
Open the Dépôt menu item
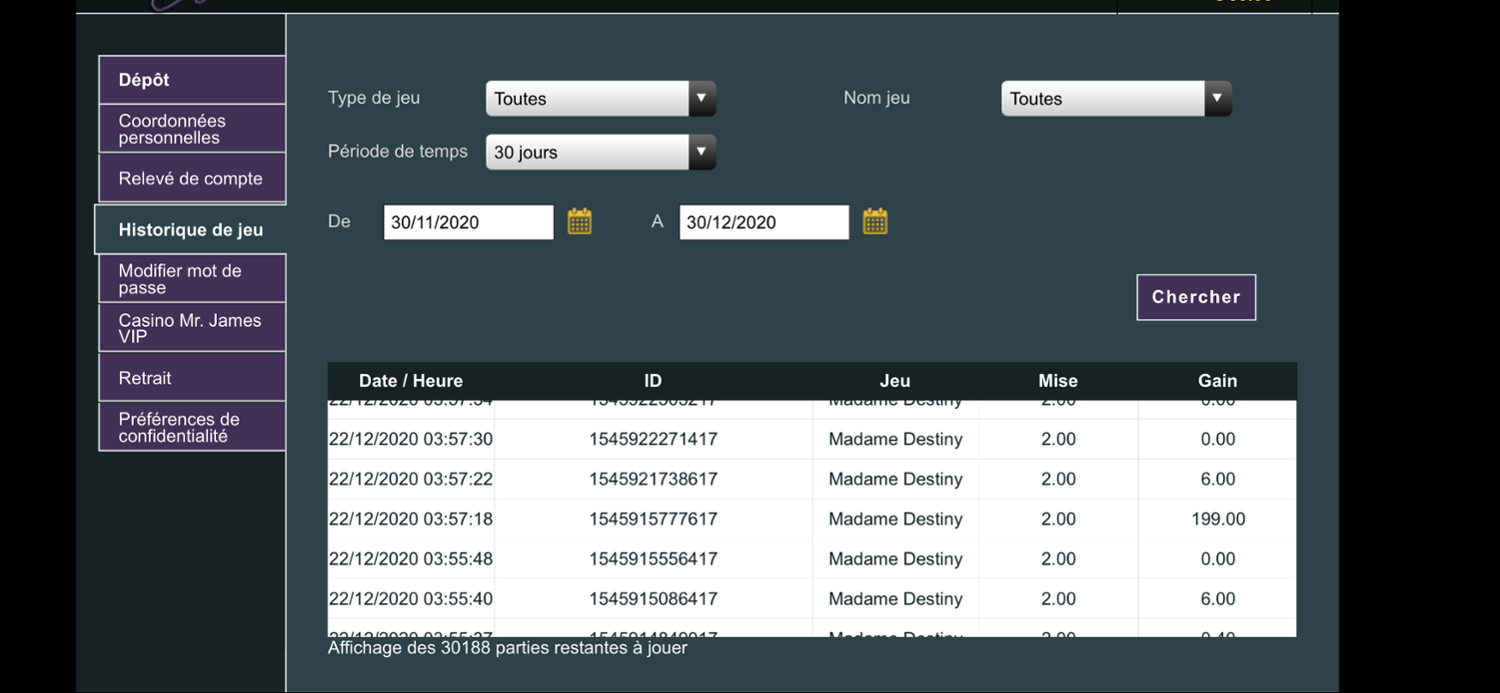[192, 80]
